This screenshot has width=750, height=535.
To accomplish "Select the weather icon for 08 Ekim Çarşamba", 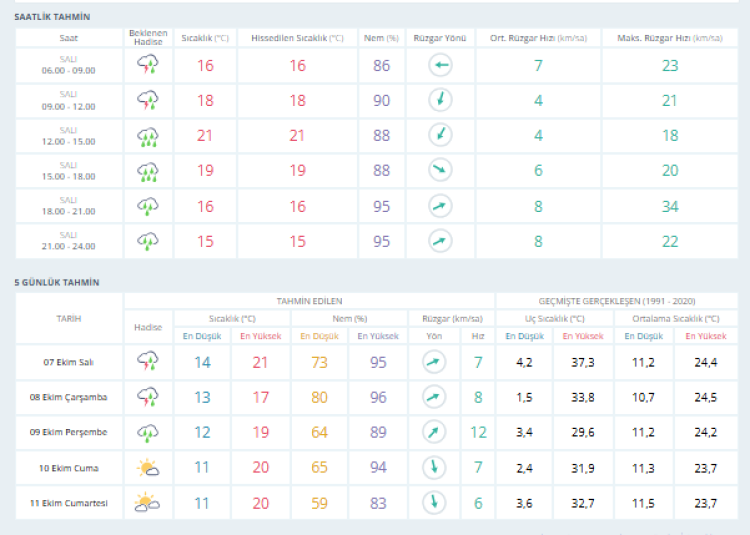I will click(147, 397).
